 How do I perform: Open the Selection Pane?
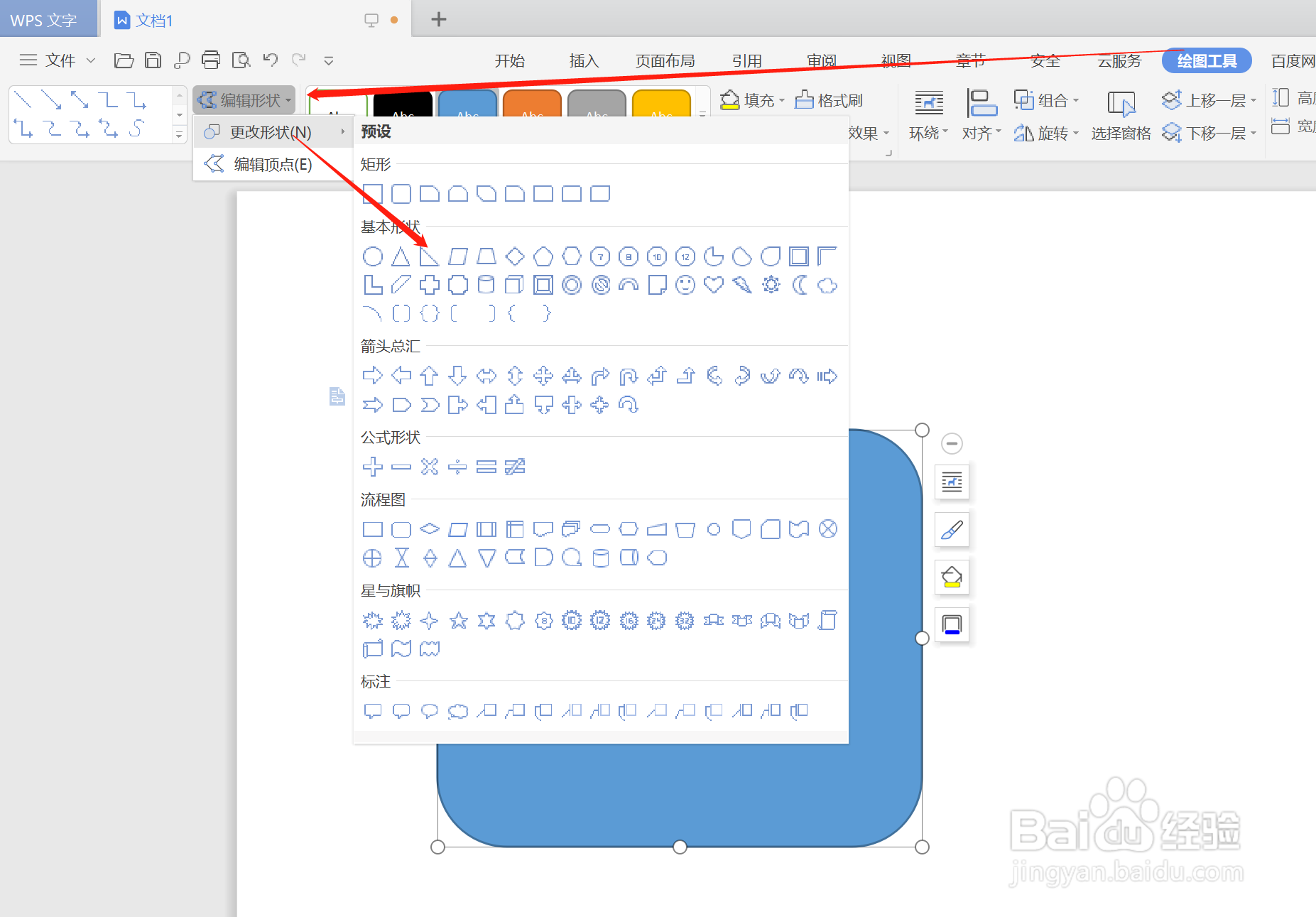pos(1121,116)
